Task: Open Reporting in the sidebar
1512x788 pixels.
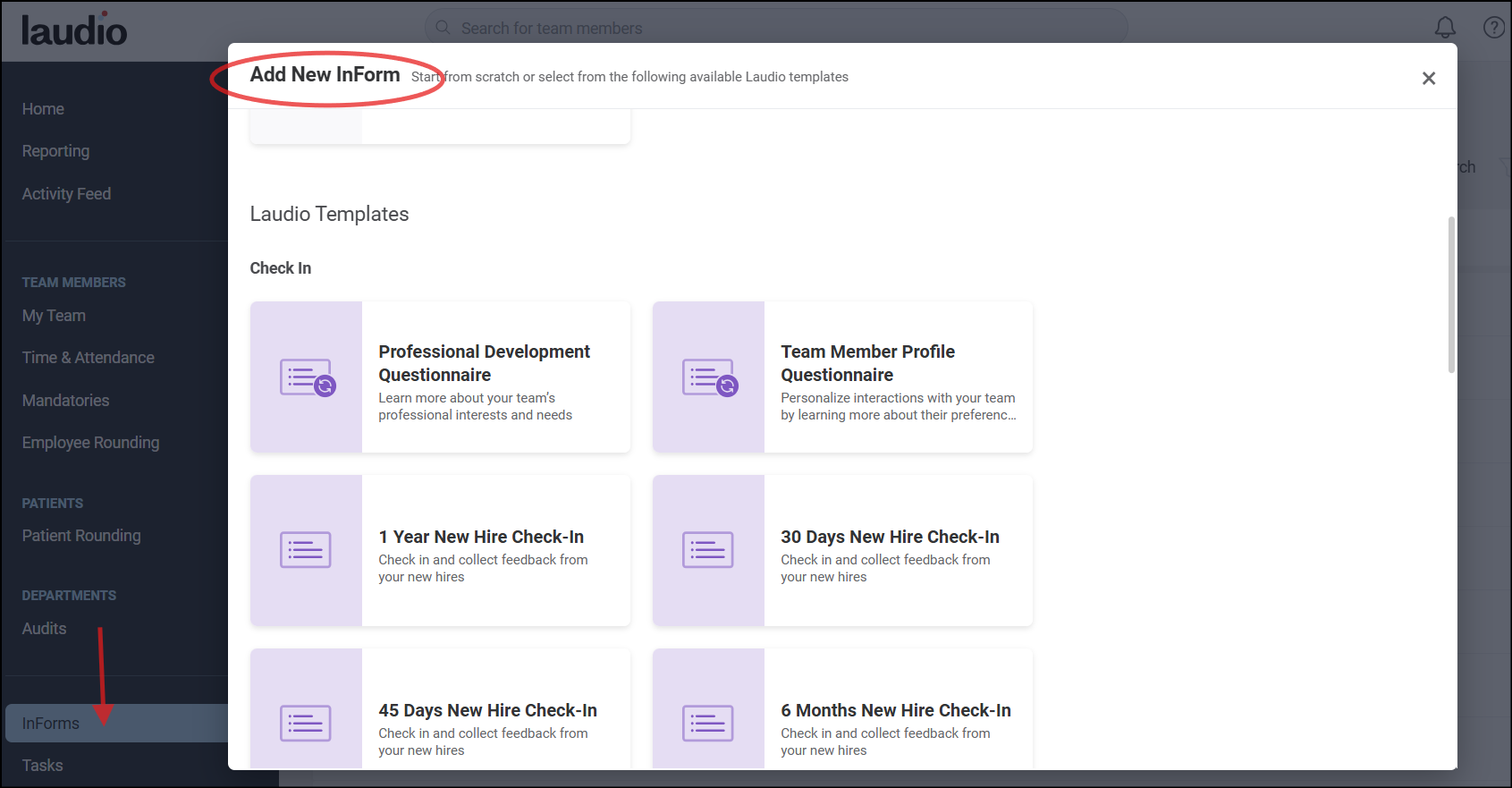Action: [55, 151]
